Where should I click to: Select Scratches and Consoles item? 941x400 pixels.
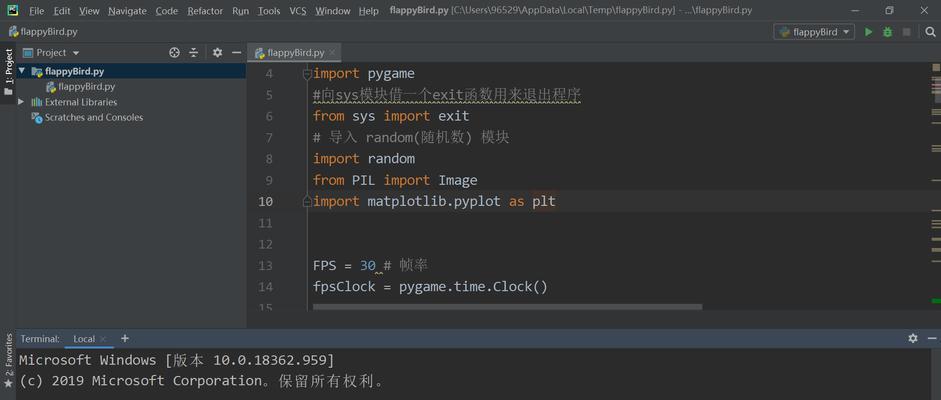[x=94, y=118]
